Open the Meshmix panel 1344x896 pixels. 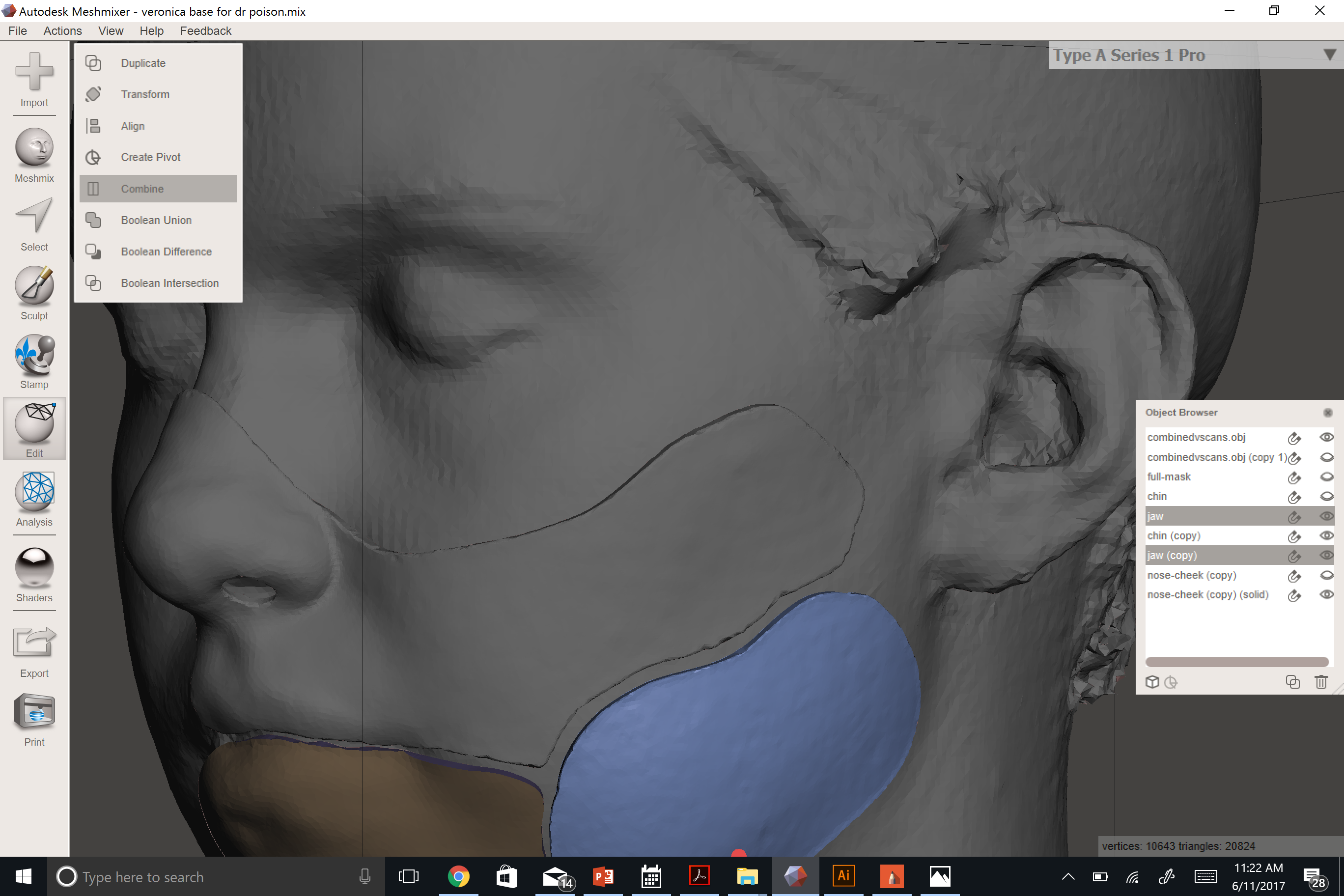coord(34,155)
